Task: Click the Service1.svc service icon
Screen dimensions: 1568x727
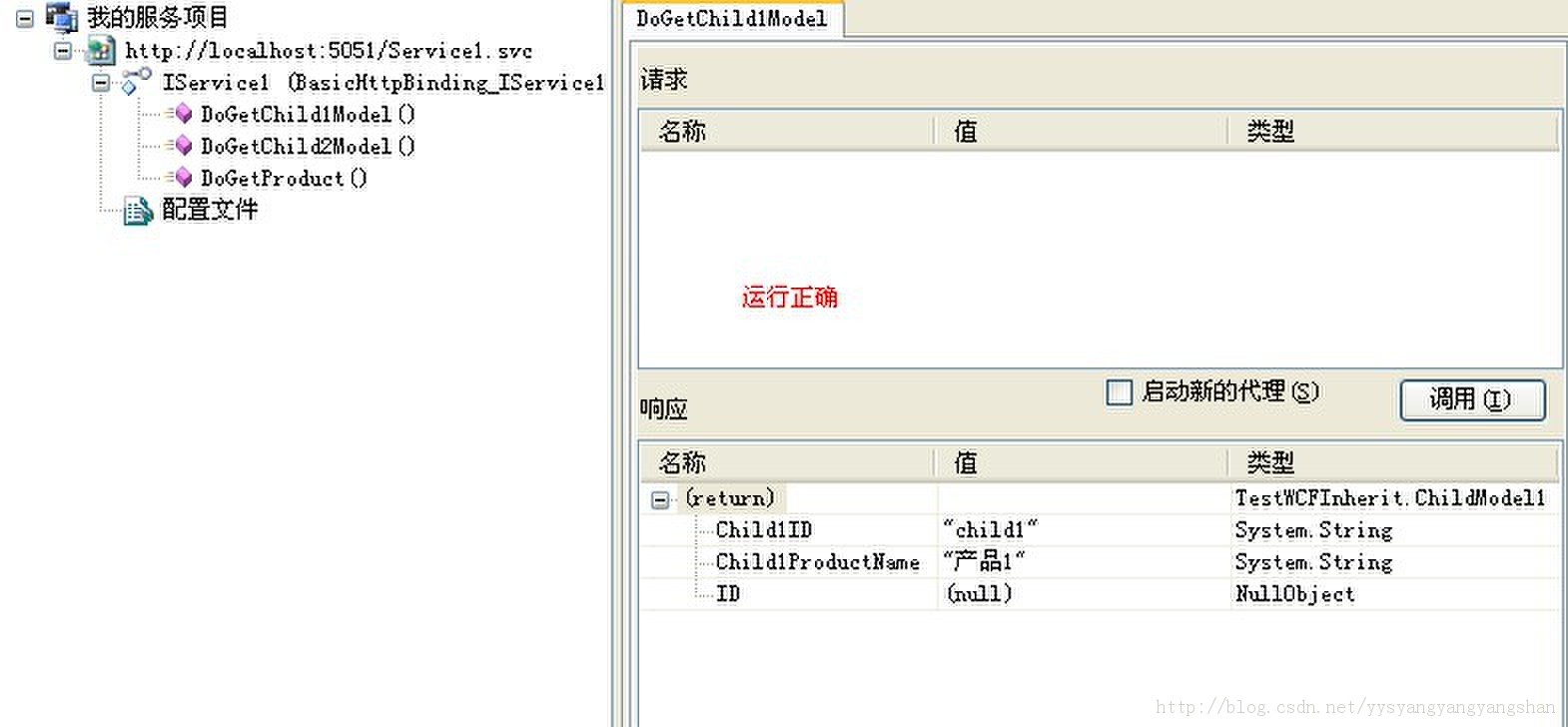Action: tap(100, 50)
